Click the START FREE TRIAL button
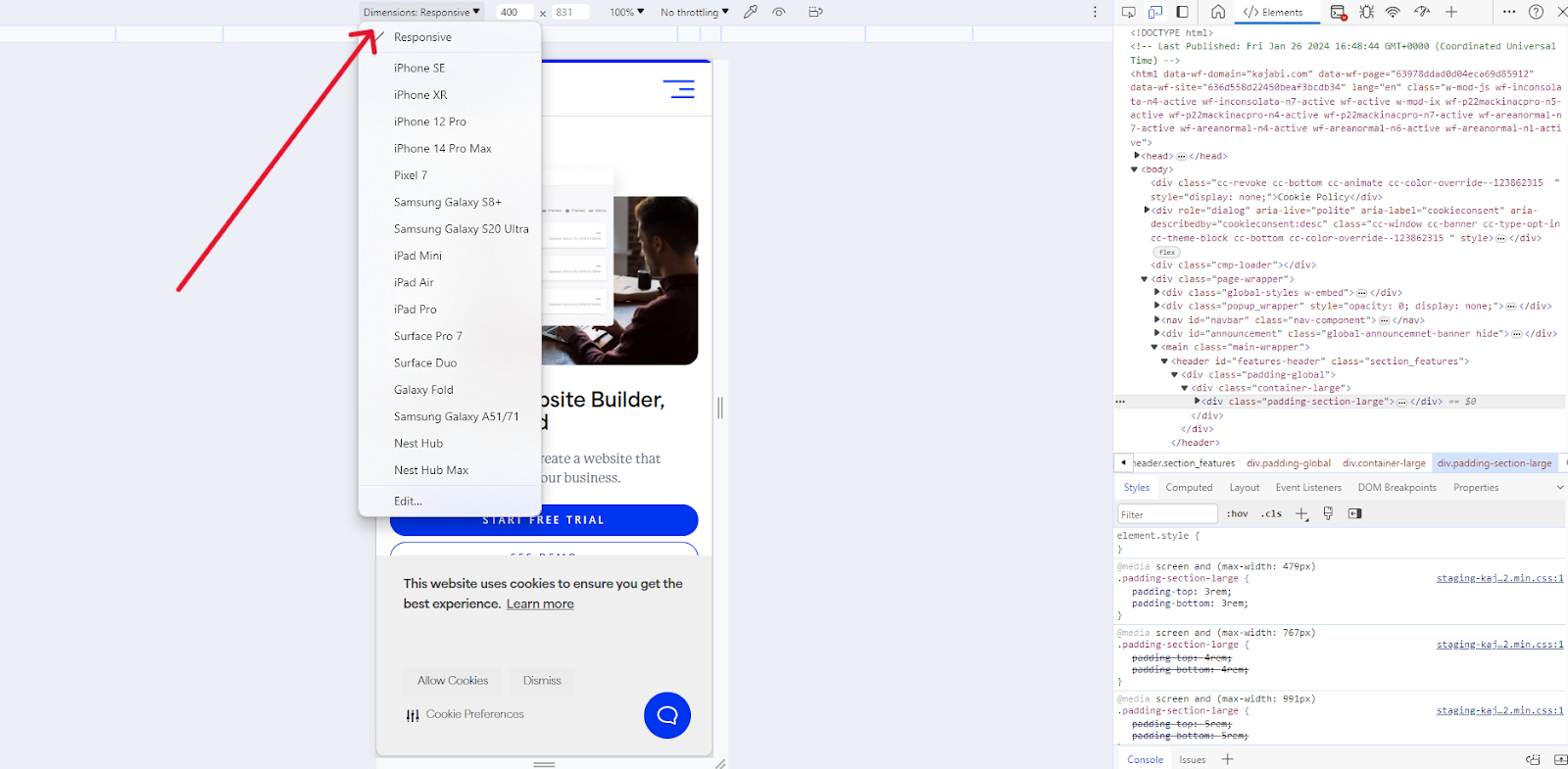1568x769 pixels. (x=544, y=520)
